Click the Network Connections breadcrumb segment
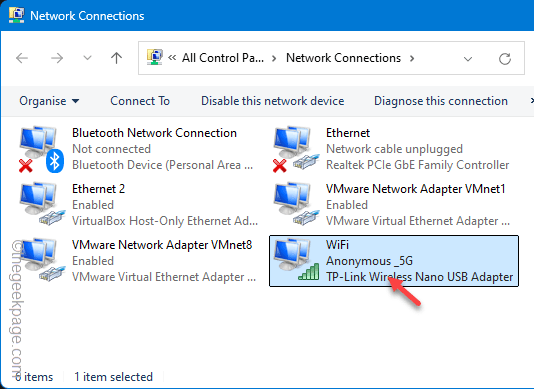The width and height of the screenshot is (534, 389). pyautogui.click(x=343, y=58)
